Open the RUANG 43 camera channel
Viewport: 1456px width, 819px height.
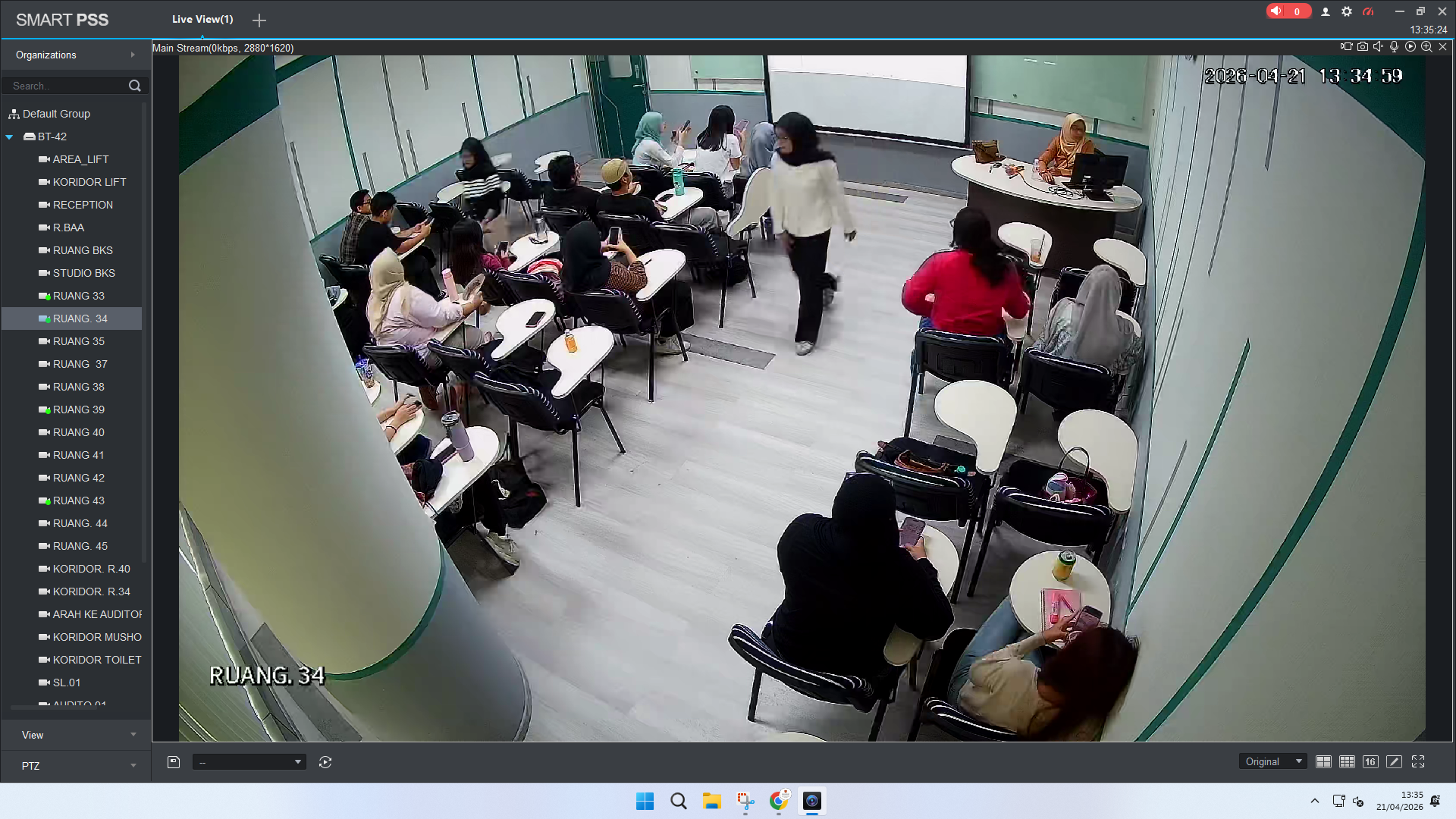[x=72, y=500]
